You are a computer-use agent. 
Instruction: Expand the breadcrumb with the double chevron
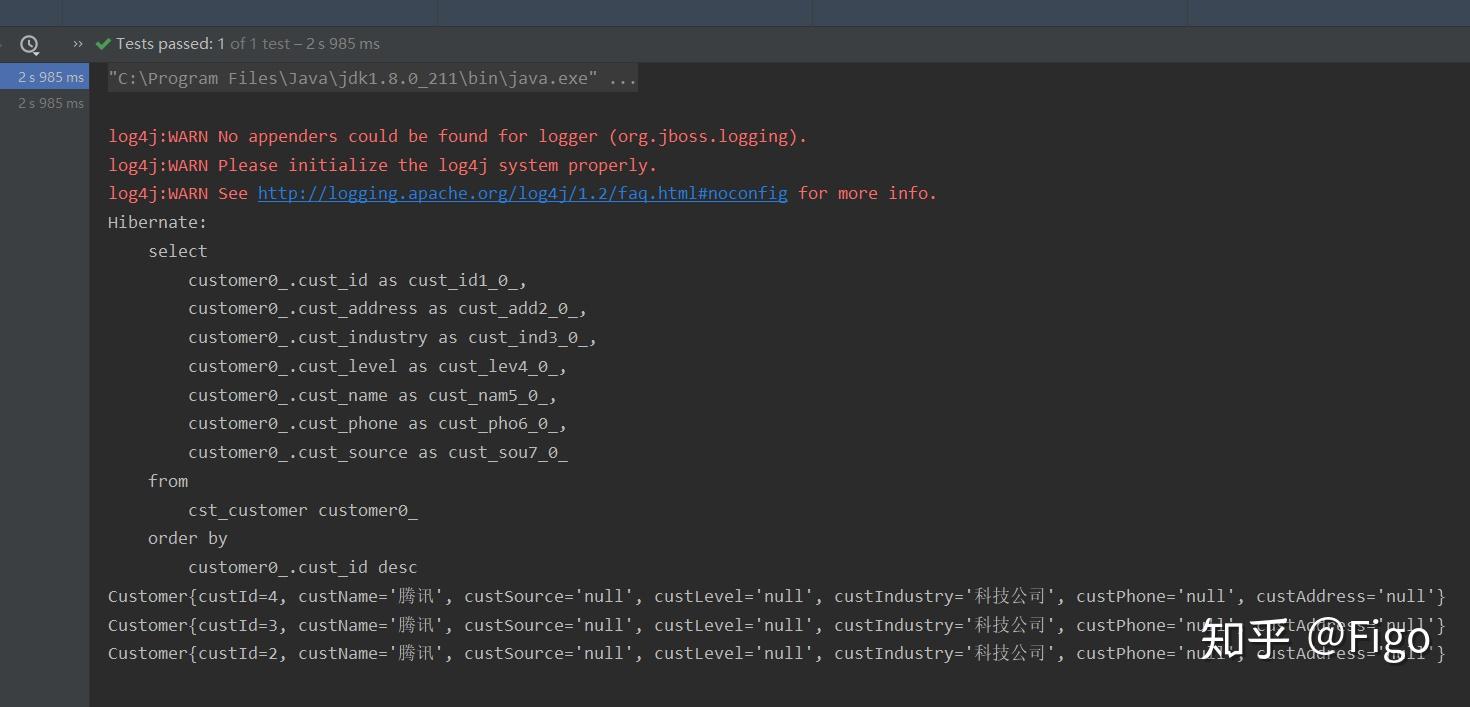pyautogui.click(x=77, y=44)
